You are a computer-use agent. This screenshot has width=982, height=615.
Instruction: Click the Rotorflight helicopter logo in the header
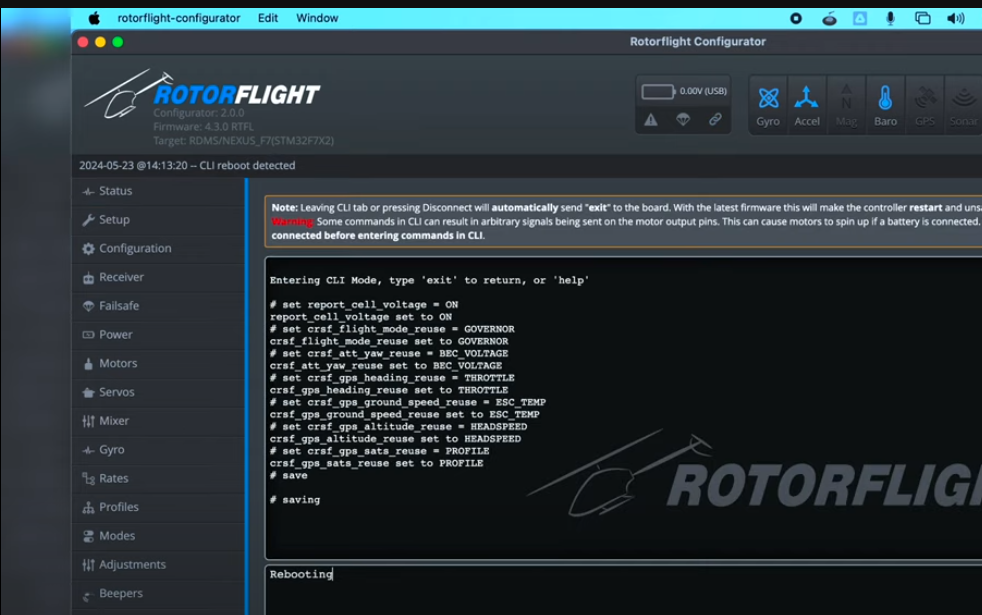(x=202, y=94)
